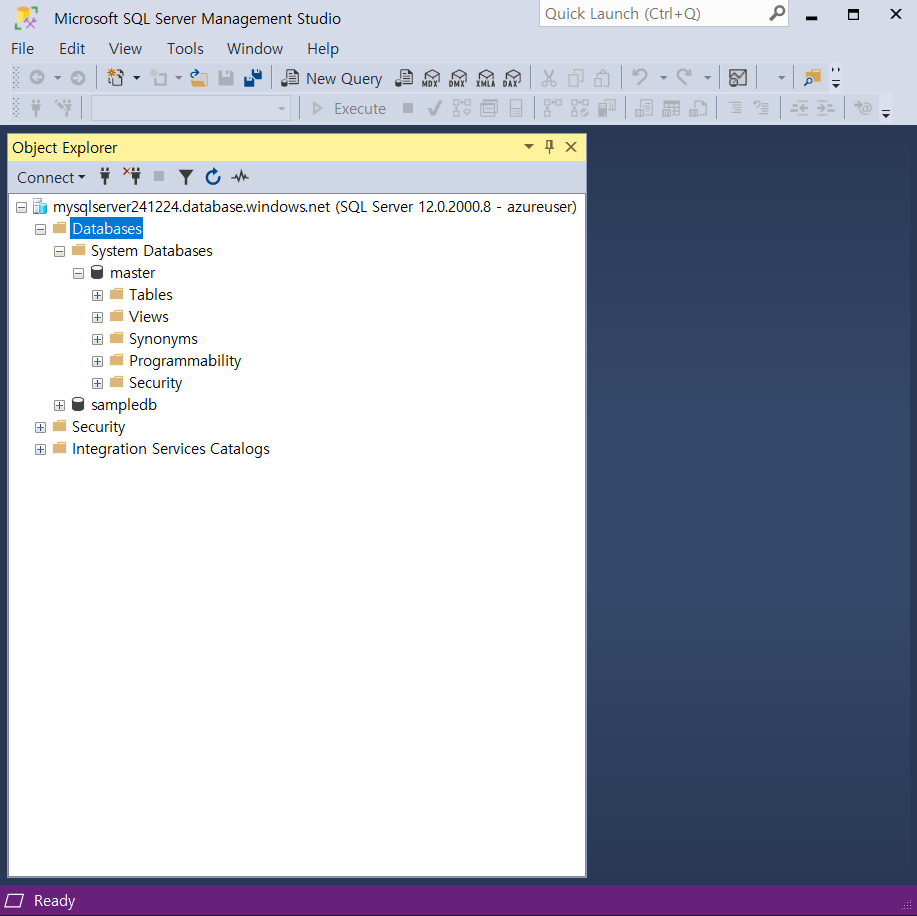Viewport: 917px width, 916px height.
Task: Open the File menu
Action: (x=23, y=49)
